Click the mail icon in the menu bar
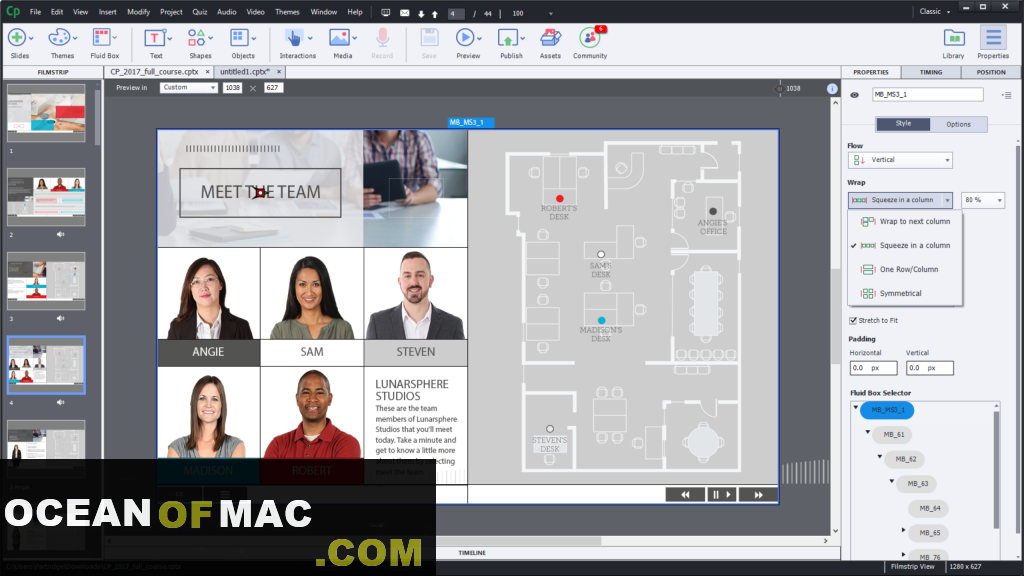Viewport: 1024px width, 576px height. click(x=404, y=13)
